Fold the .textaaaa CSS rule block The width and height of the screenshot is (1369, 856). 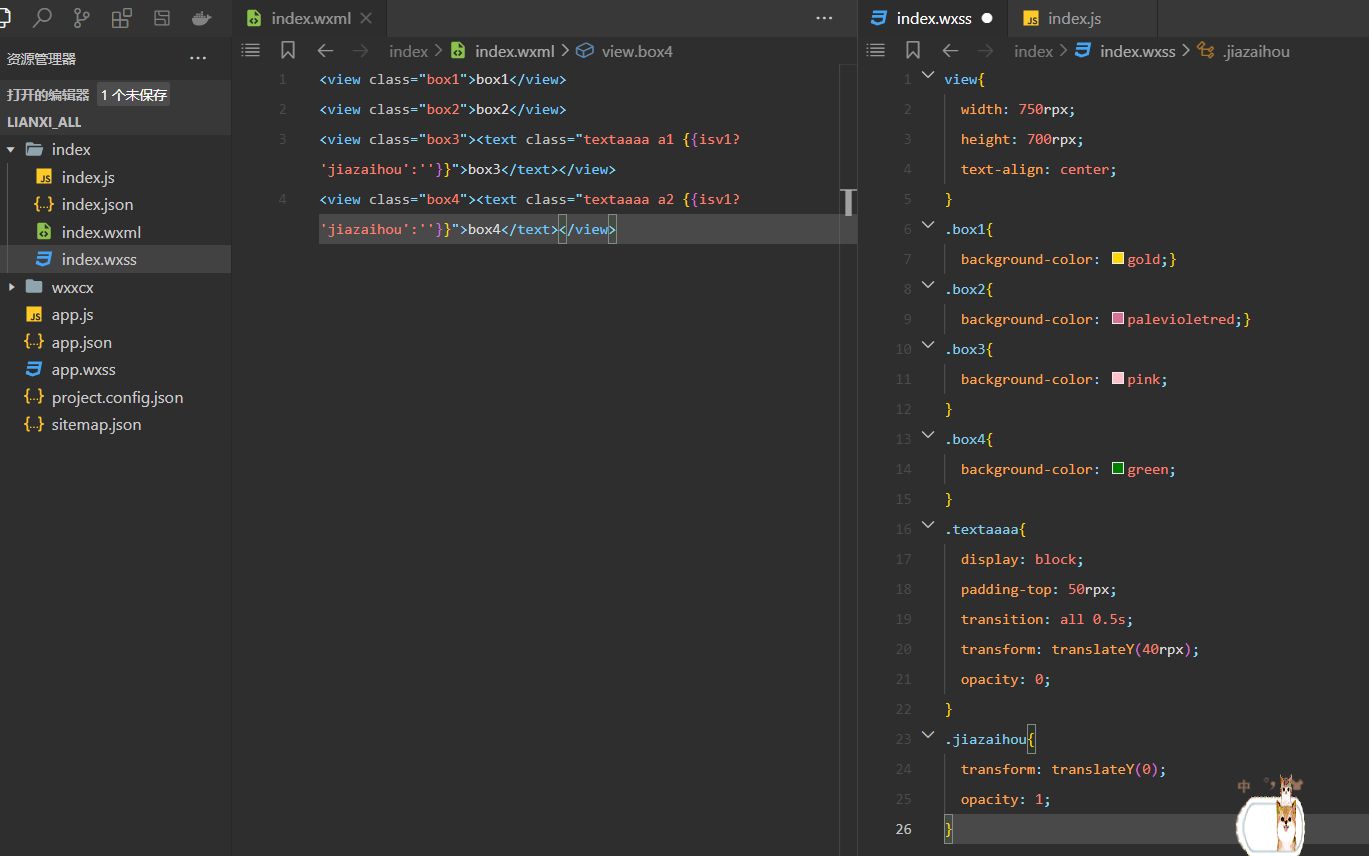[928, 528]
